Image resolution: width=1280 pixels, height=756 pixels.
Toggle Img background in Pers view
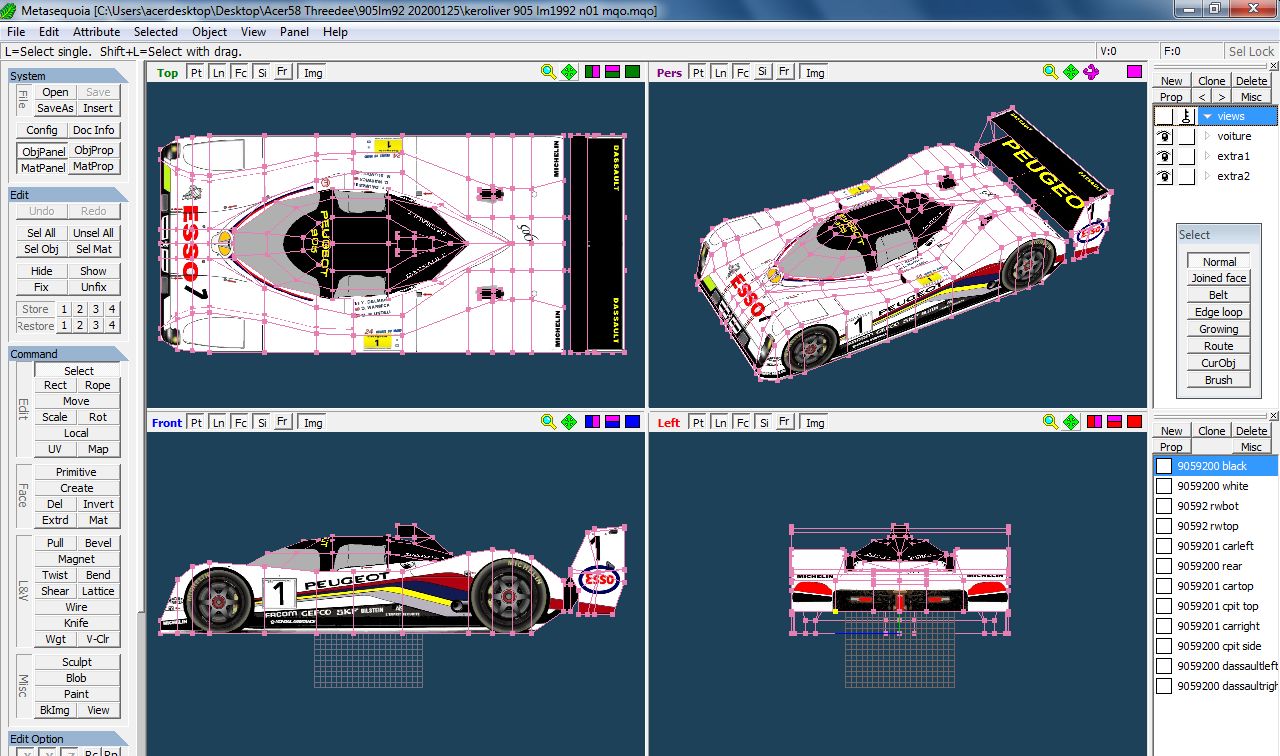tap(815, 72)
